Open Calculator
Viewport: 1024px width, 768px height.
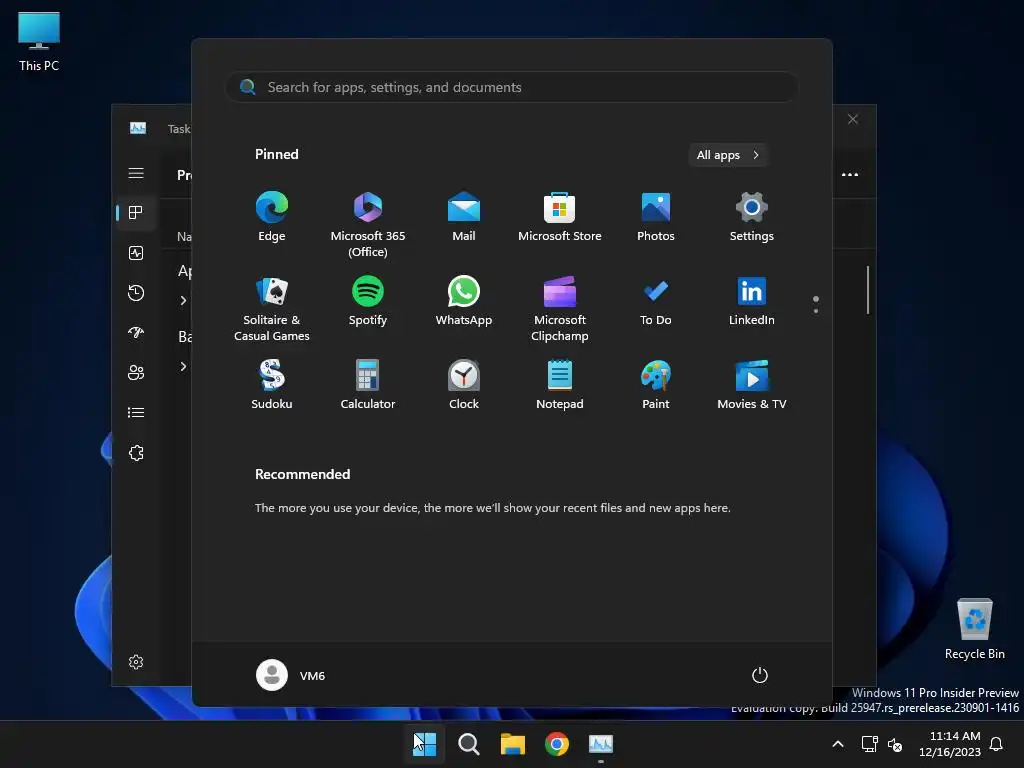[x=368, y=385]
